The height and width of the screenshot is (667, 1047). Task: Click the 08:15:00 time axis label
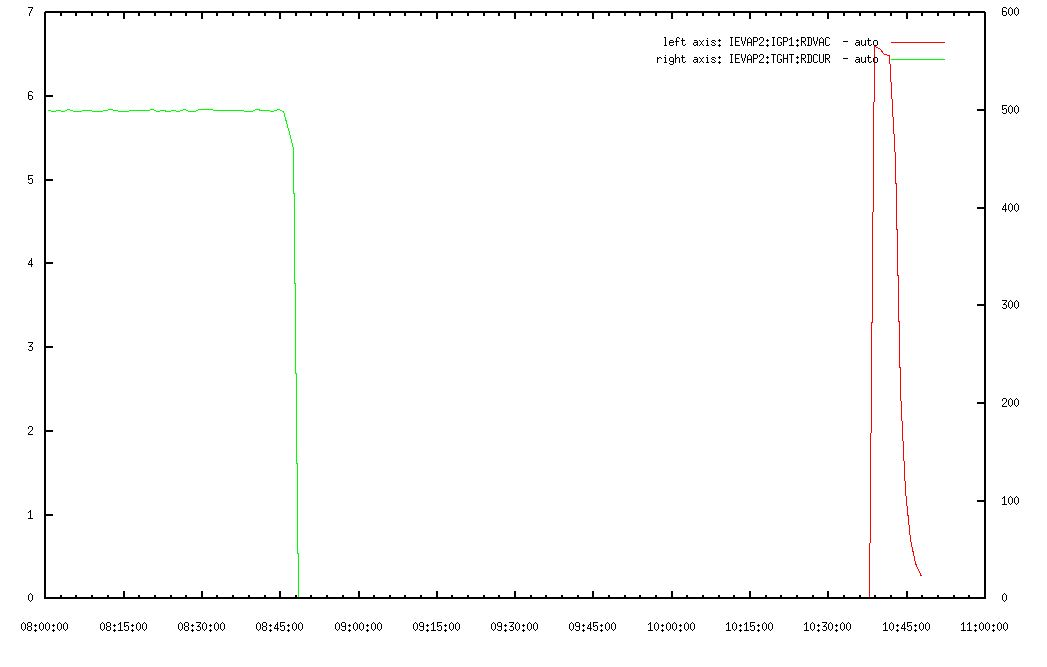click(x=123, y=627)
